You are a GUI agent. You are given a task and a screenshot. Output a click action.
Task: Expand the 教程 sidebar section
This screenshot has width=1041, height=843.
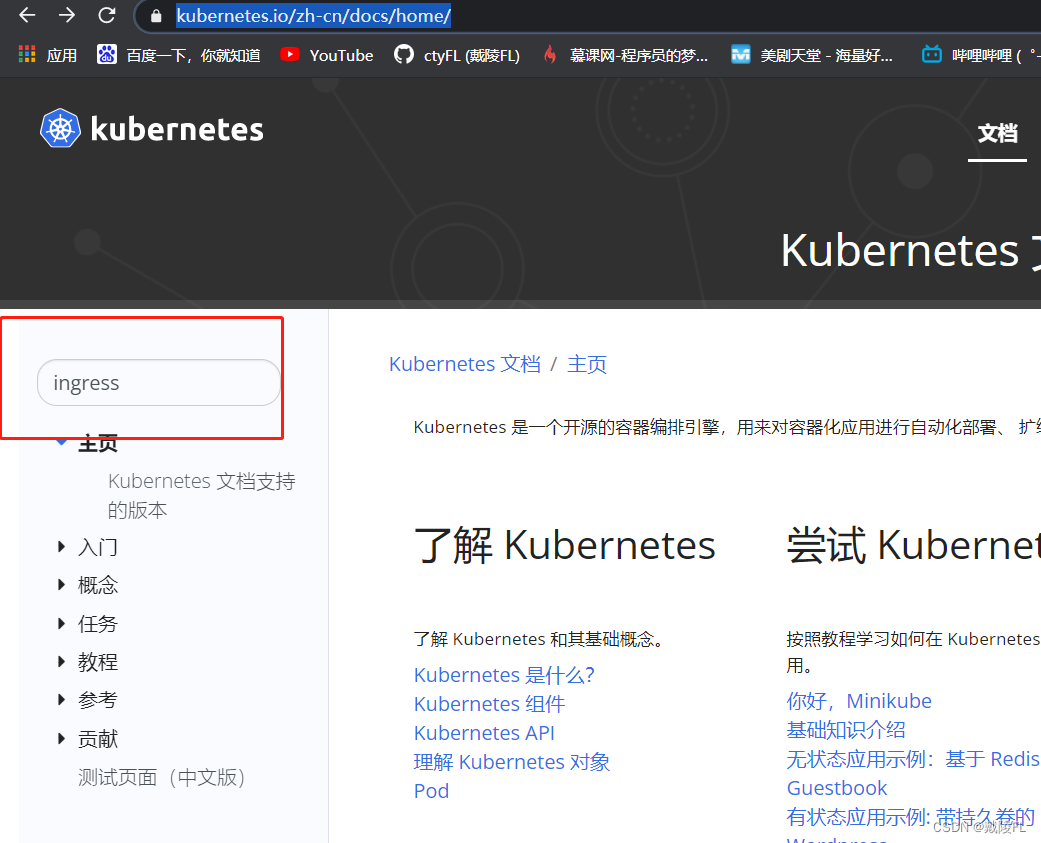(61, 662)
